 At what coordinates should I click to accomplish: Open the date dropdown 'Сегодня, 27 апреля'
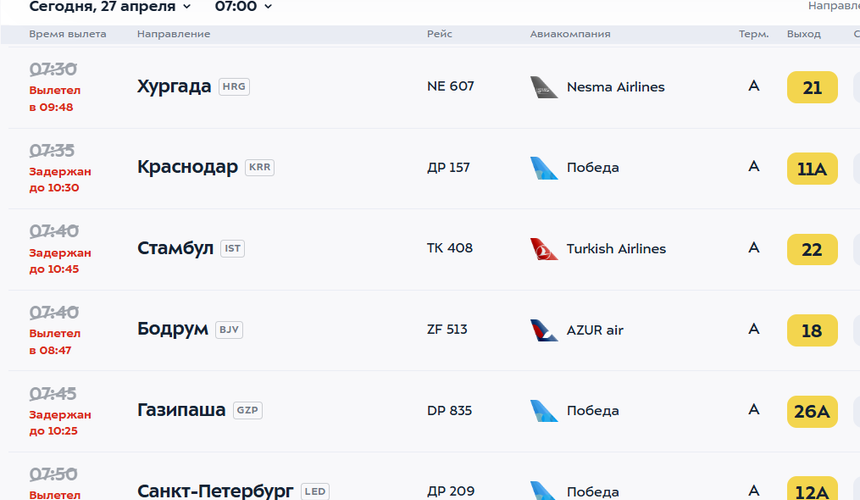point(110,7)
